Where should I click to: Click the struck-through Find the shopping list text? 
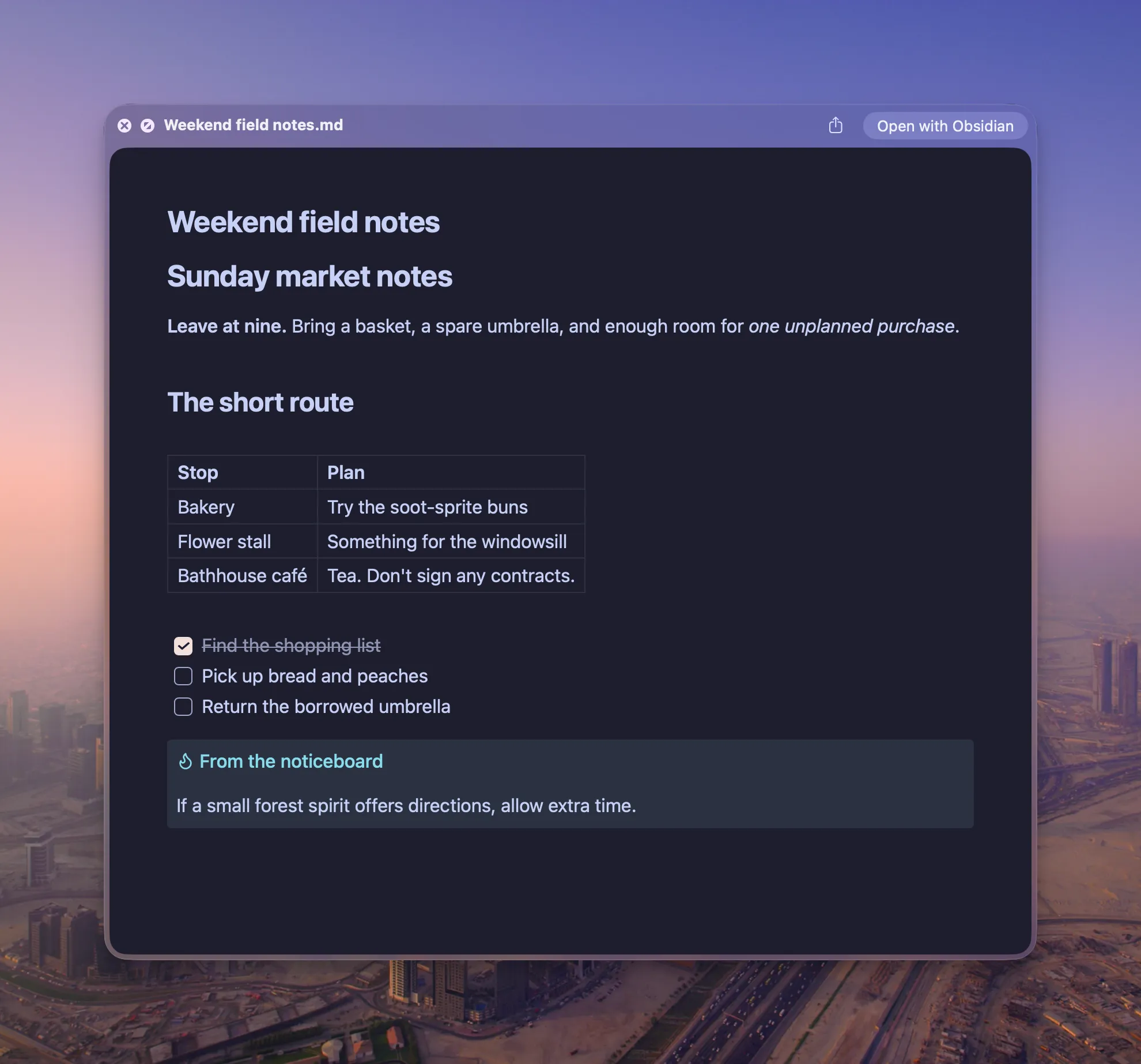(291, 646)
